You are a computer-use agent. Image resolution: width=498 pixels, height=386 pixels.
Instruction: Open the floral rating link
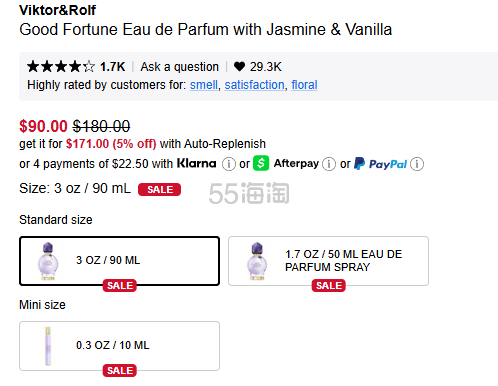coord(304,85)
